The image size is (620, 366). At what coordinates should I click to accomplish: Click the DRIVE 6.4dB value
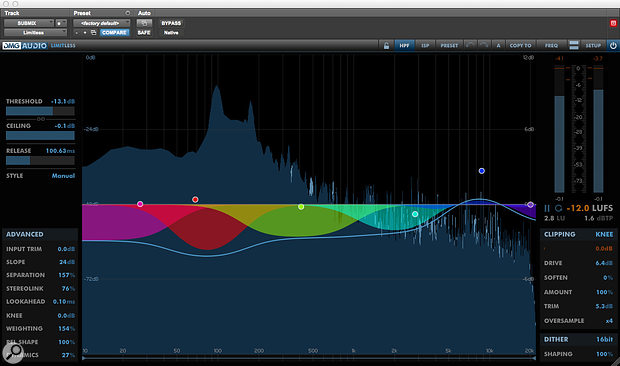(604, 263)
